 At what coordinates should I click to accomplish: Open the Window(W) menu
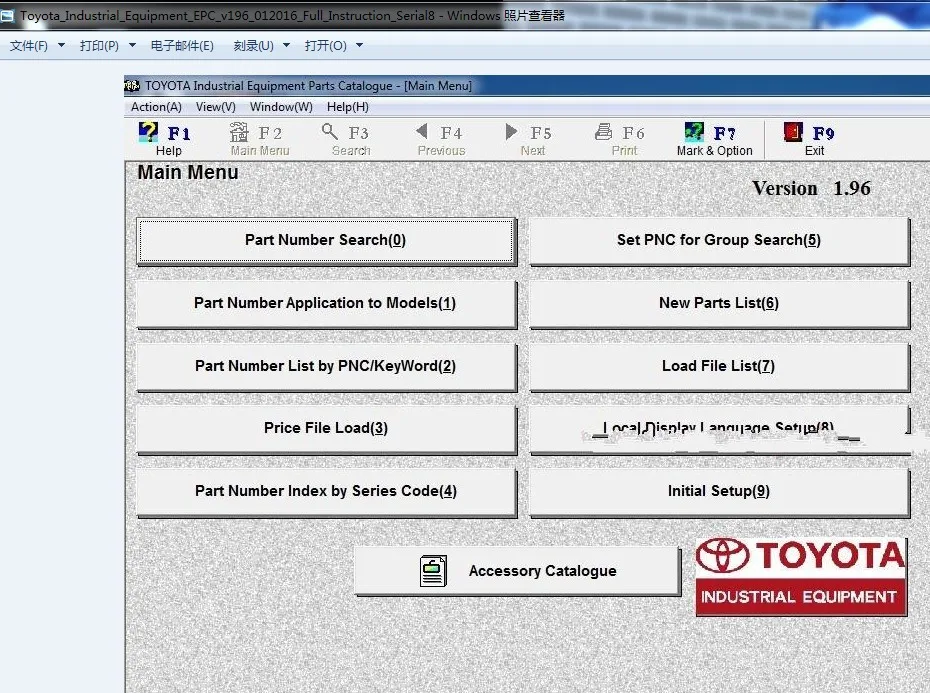click(281, 107)
